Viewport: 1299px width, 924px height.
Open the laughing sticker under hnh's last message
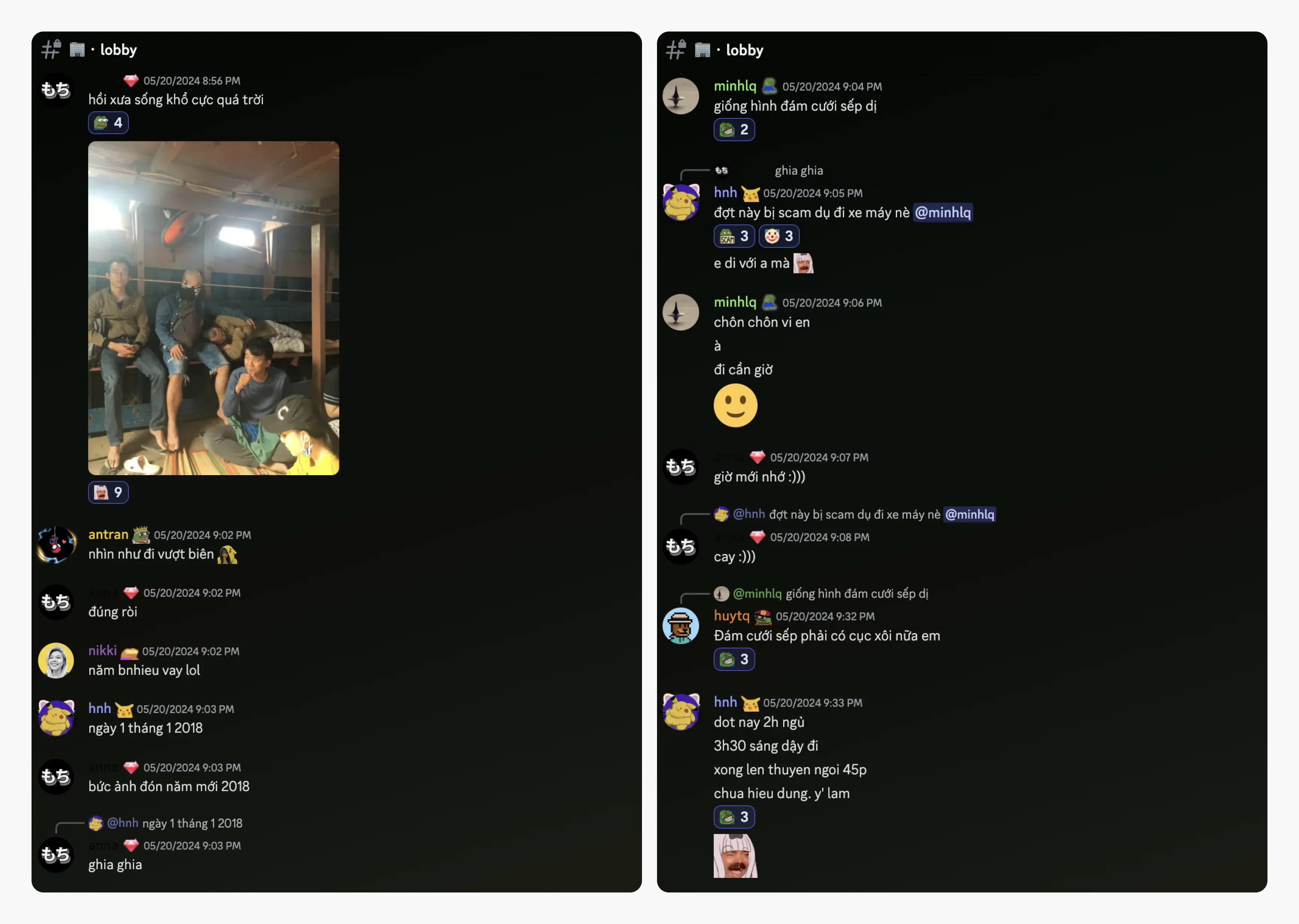coord(736,856)
